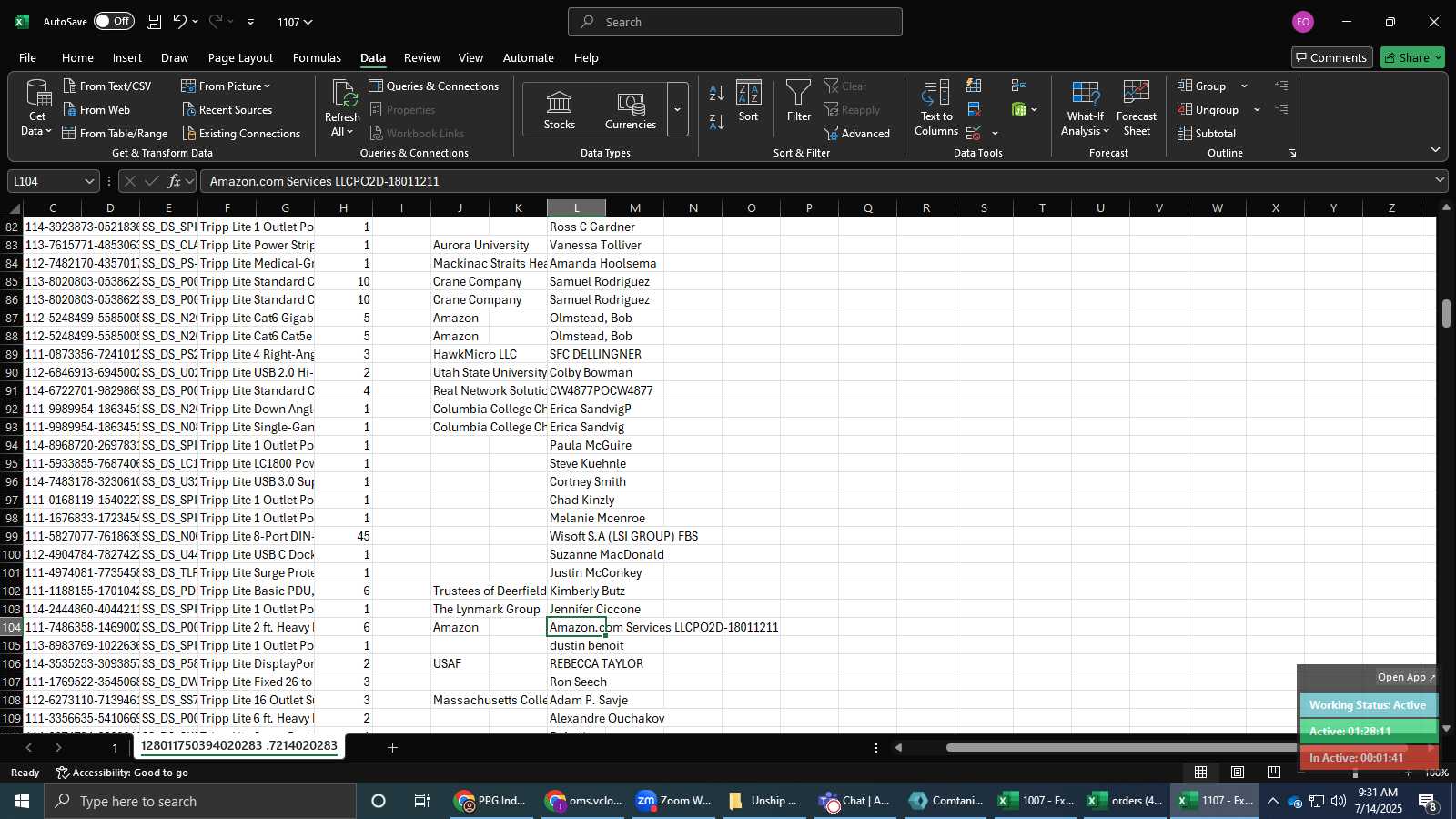Select the Stocks data type
This screenshot has width=1456, height=819.
click(560, 110)
